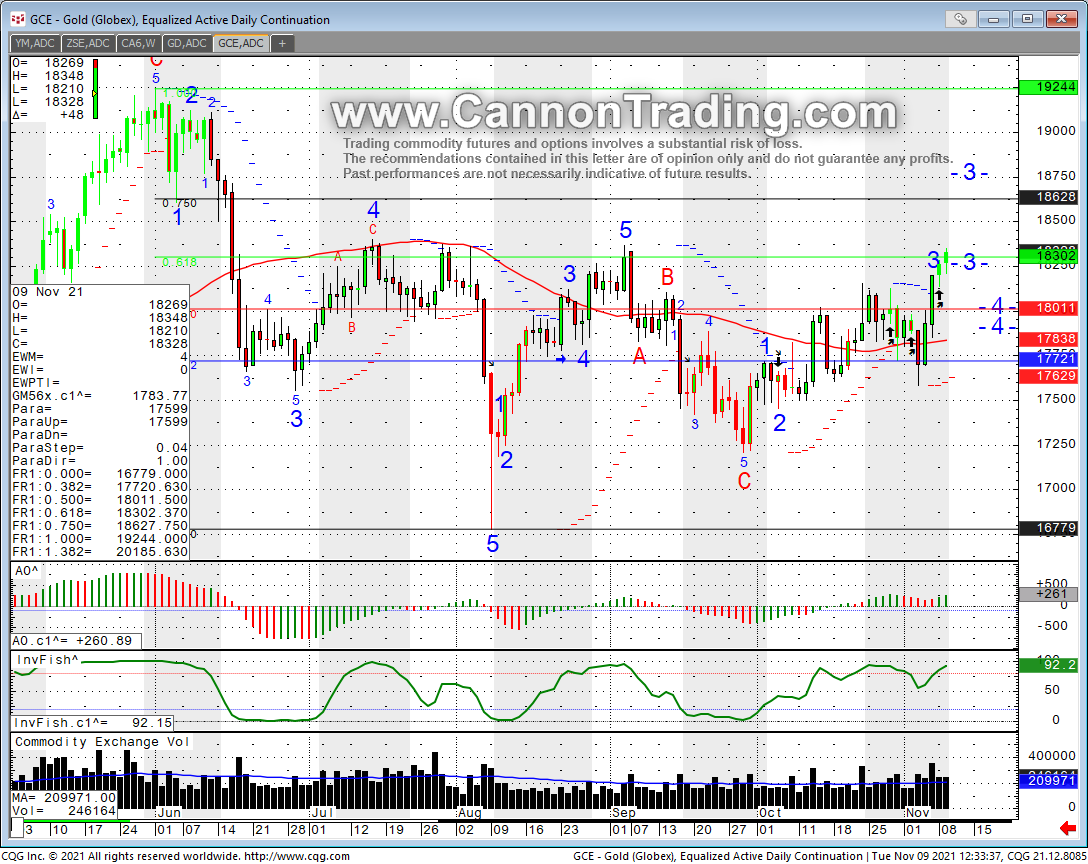
Task: Click the 0.750 Fibonacci level label
Action: pyautogui.click(x=180, y=203)
